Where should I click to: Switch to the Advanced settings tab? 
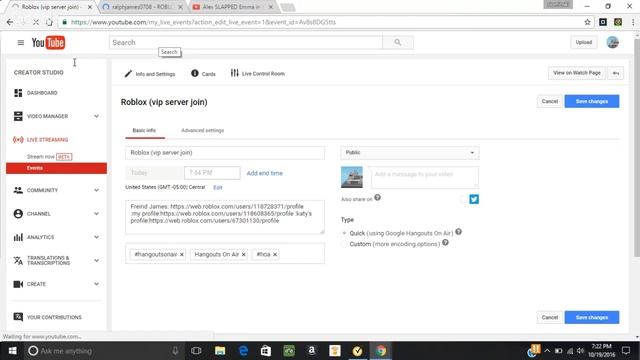tap(202, 131)
